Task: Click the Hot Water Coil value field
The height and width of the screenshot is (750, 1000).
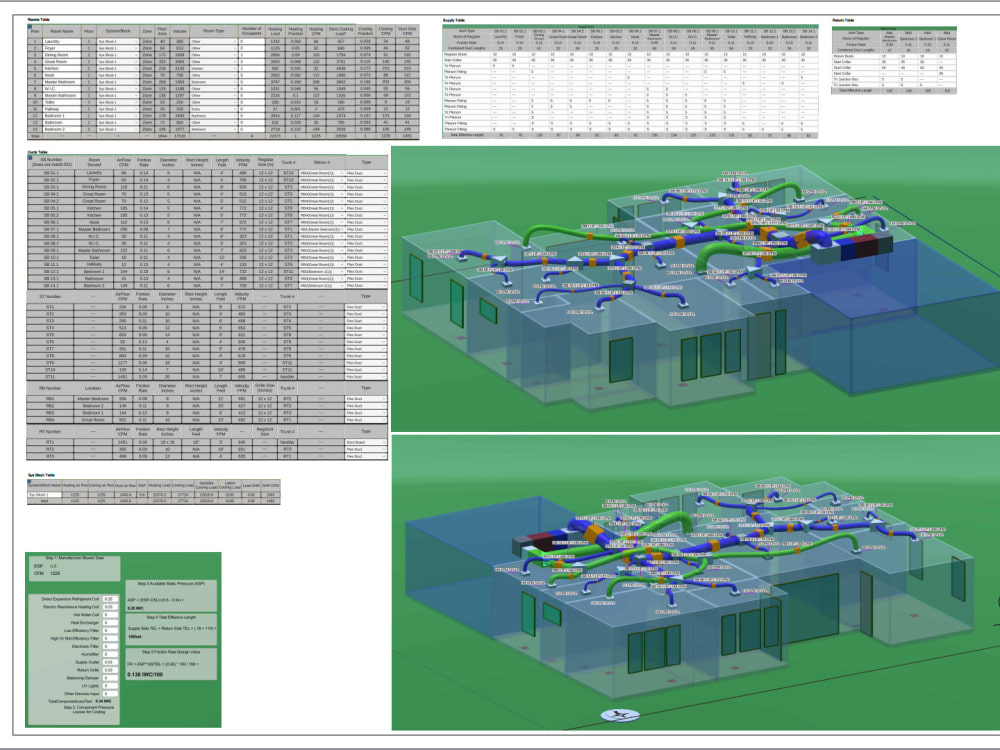Action: tap(110, 615)
